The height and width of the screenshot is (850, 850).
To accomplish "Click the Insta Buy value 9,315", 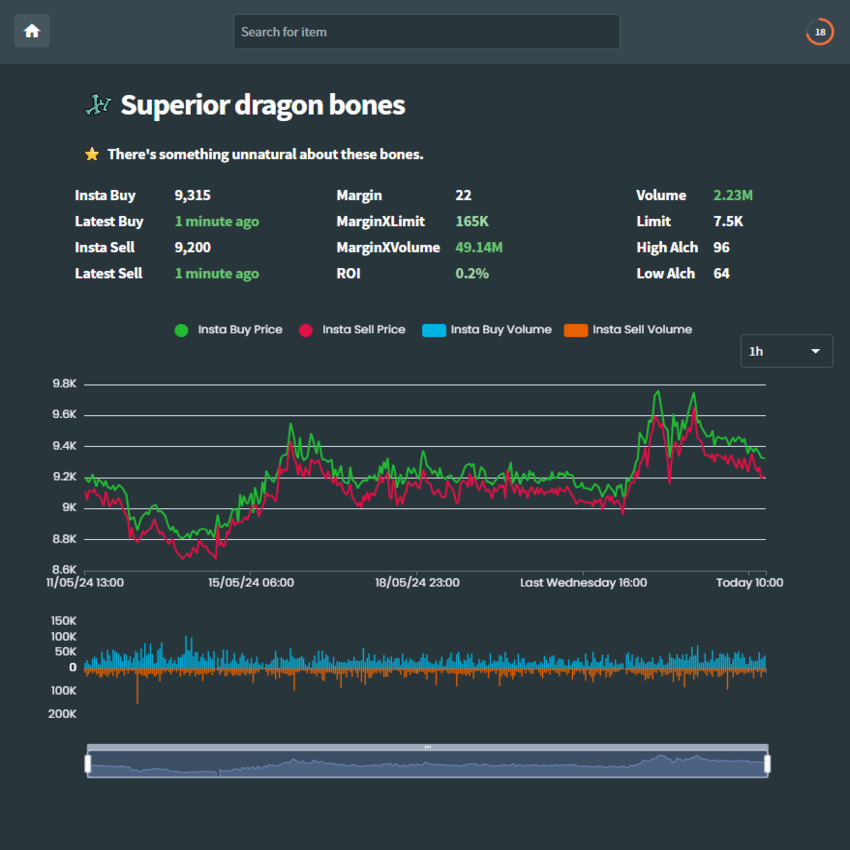I will 192,196.
